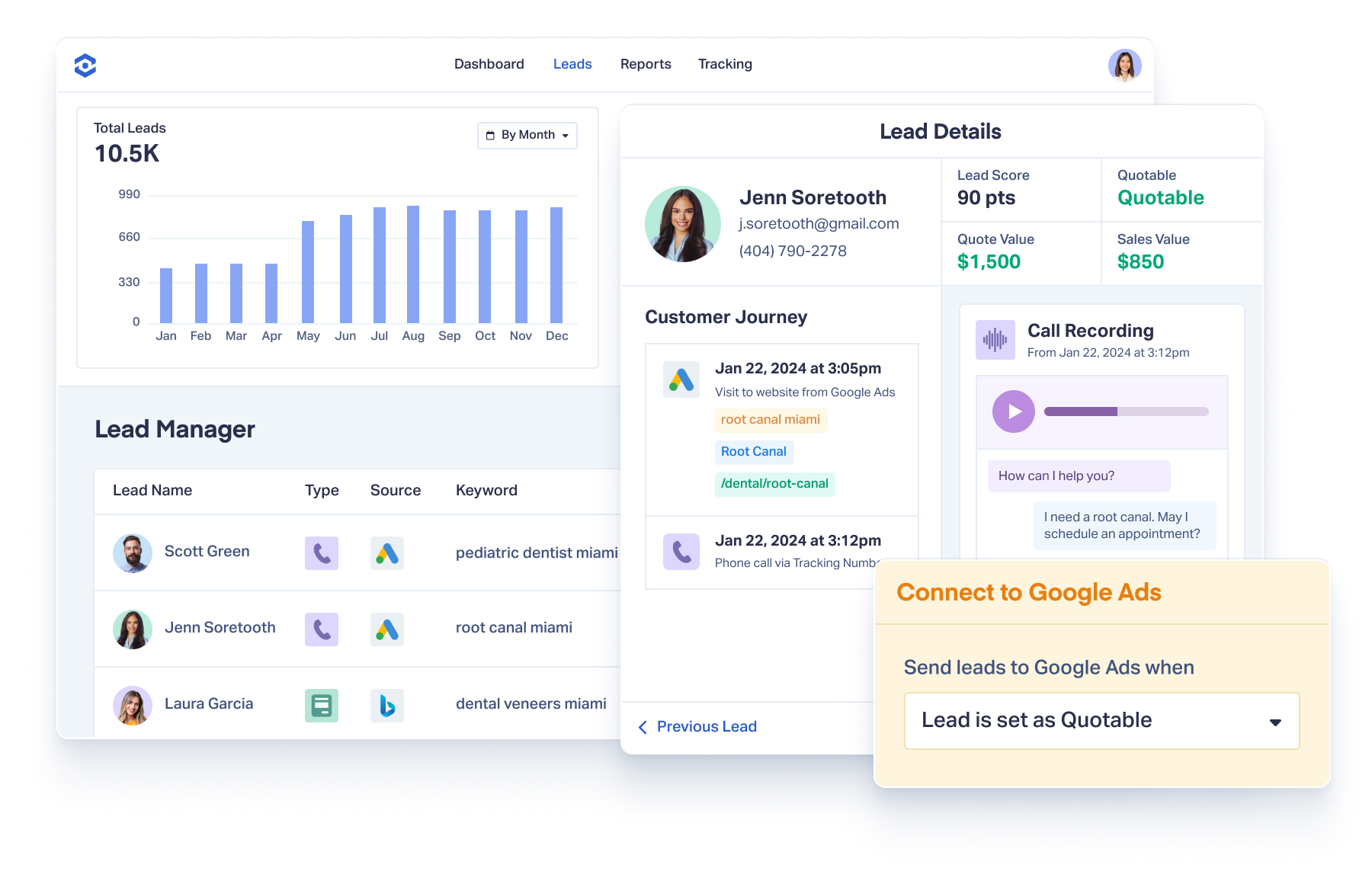
Task: Click the Call Recording waveform icon
Action: click(x=995, y=340)
